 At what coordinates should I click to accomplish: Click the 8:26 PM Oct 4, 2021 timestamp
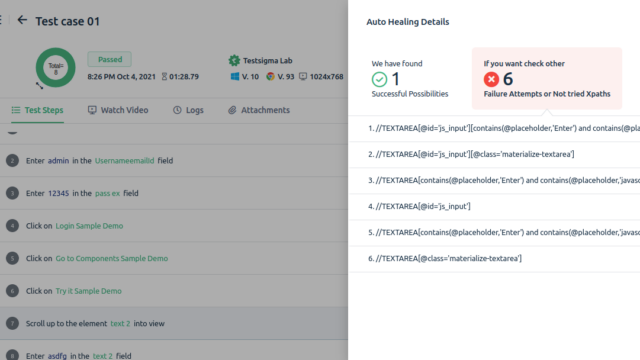coord(121,76)
